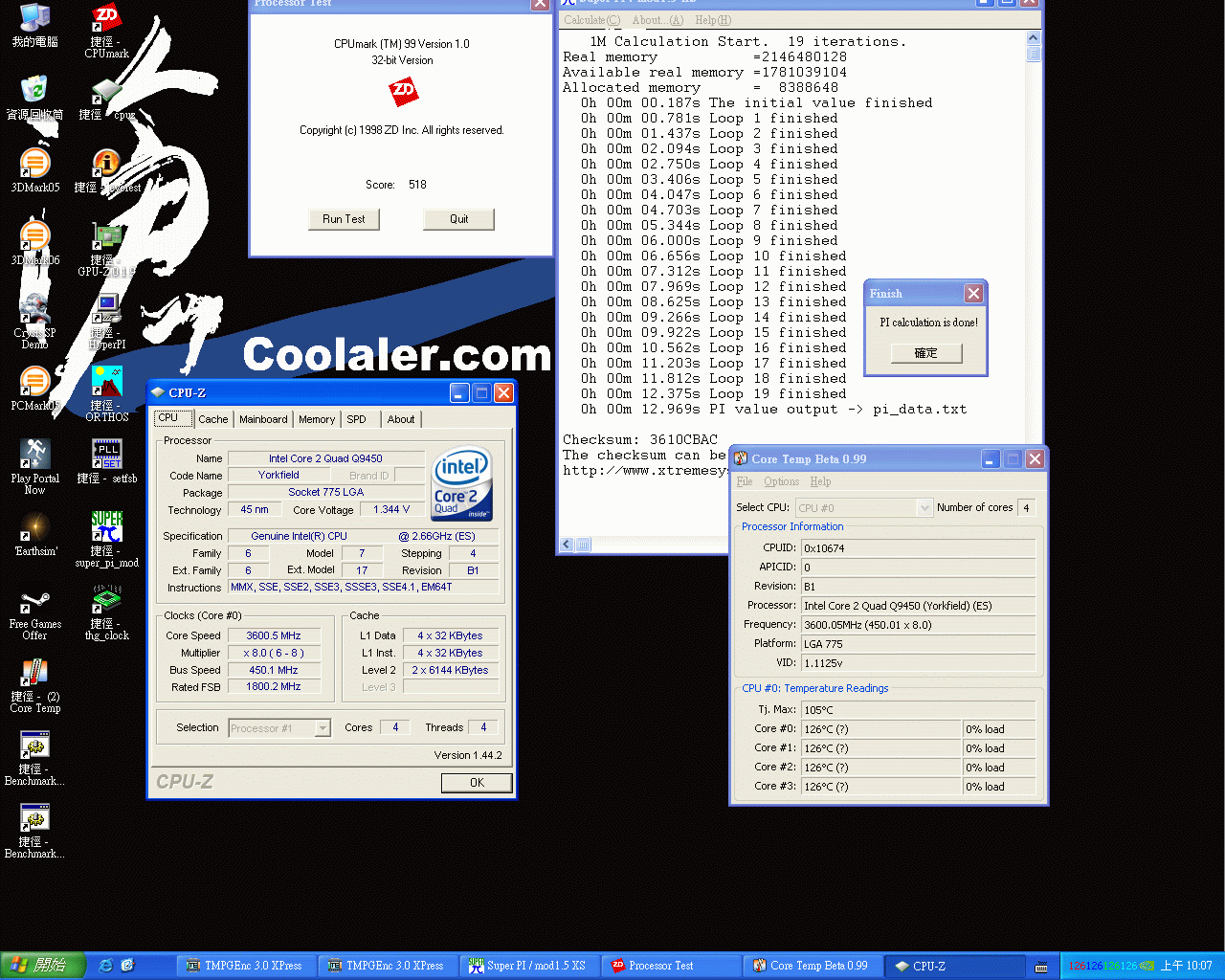Open the File menu in Core Temp
This screenshot has width=1225, height=980.
coord(745,481)
